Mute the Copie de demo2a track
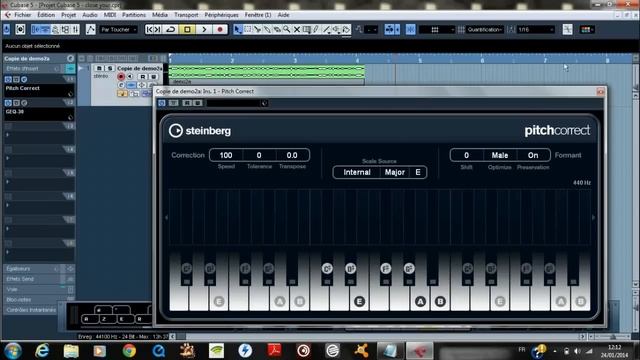Screen dimensions: 640x360 99,68
